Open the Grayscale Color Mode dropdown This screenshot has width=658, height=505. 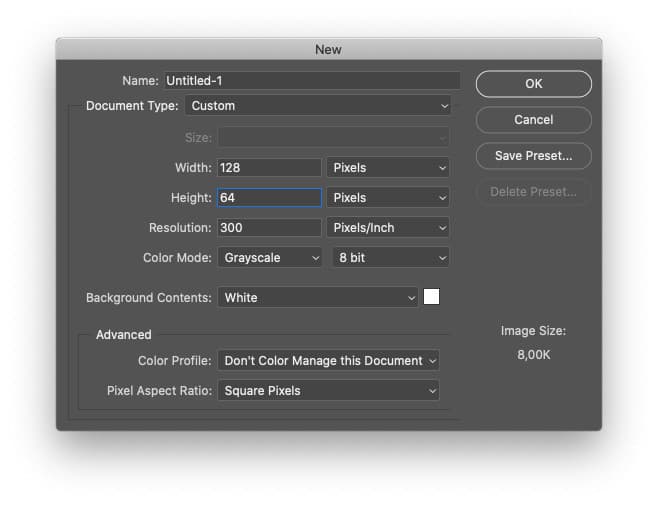tap(270, 258)
